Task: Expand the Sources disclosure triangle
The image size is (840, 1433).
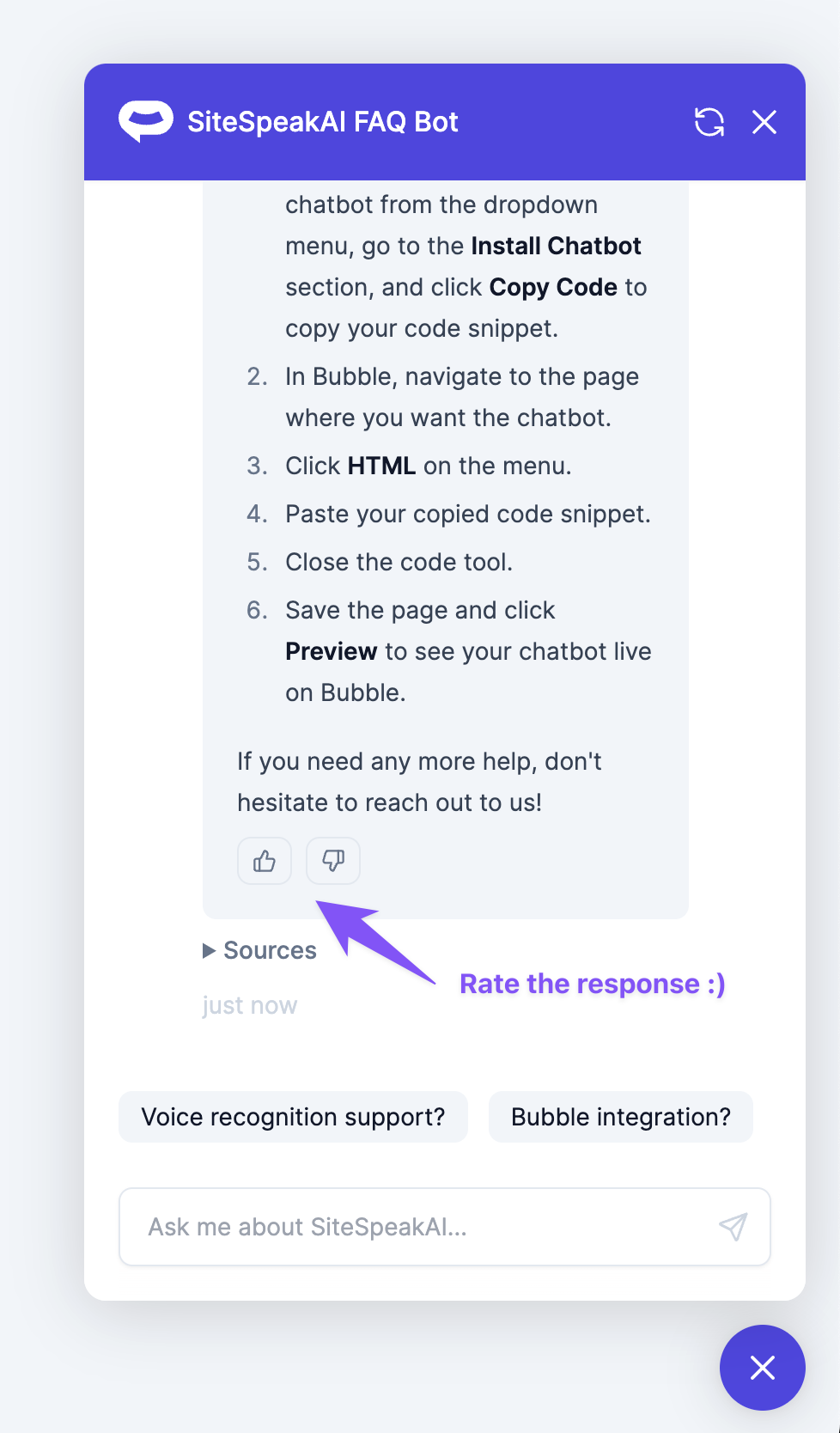Action: (x=209, y=950)
